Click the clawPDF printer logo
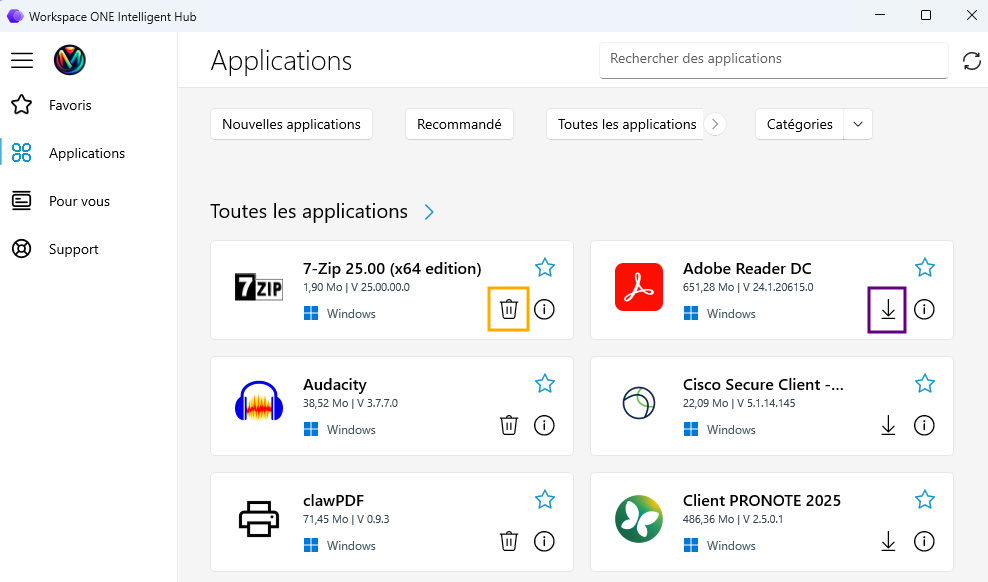 [259, 519]
